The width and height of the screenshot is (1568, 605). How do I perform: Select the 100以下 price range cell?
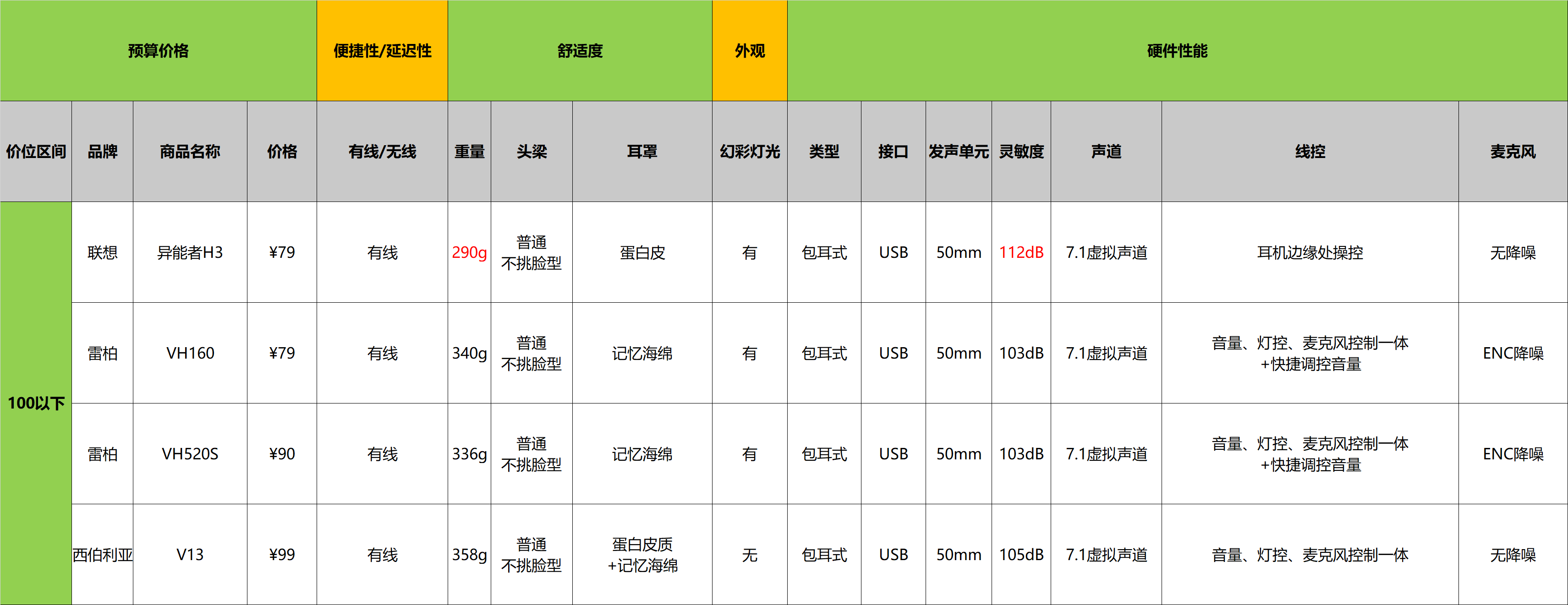(36, 403)
